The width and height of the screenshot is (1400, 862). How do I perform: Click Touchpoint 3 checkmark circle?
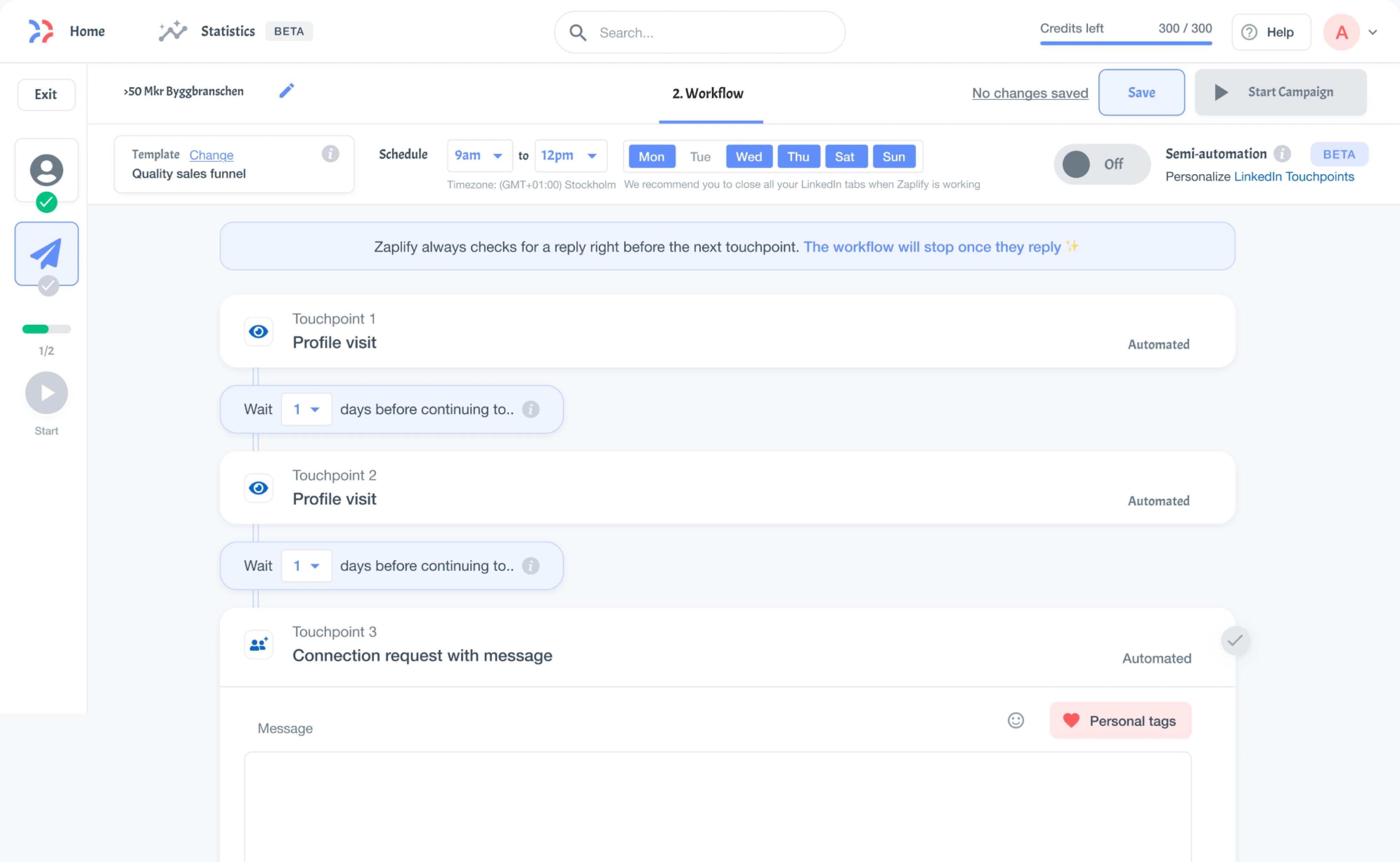point(1235,641)
